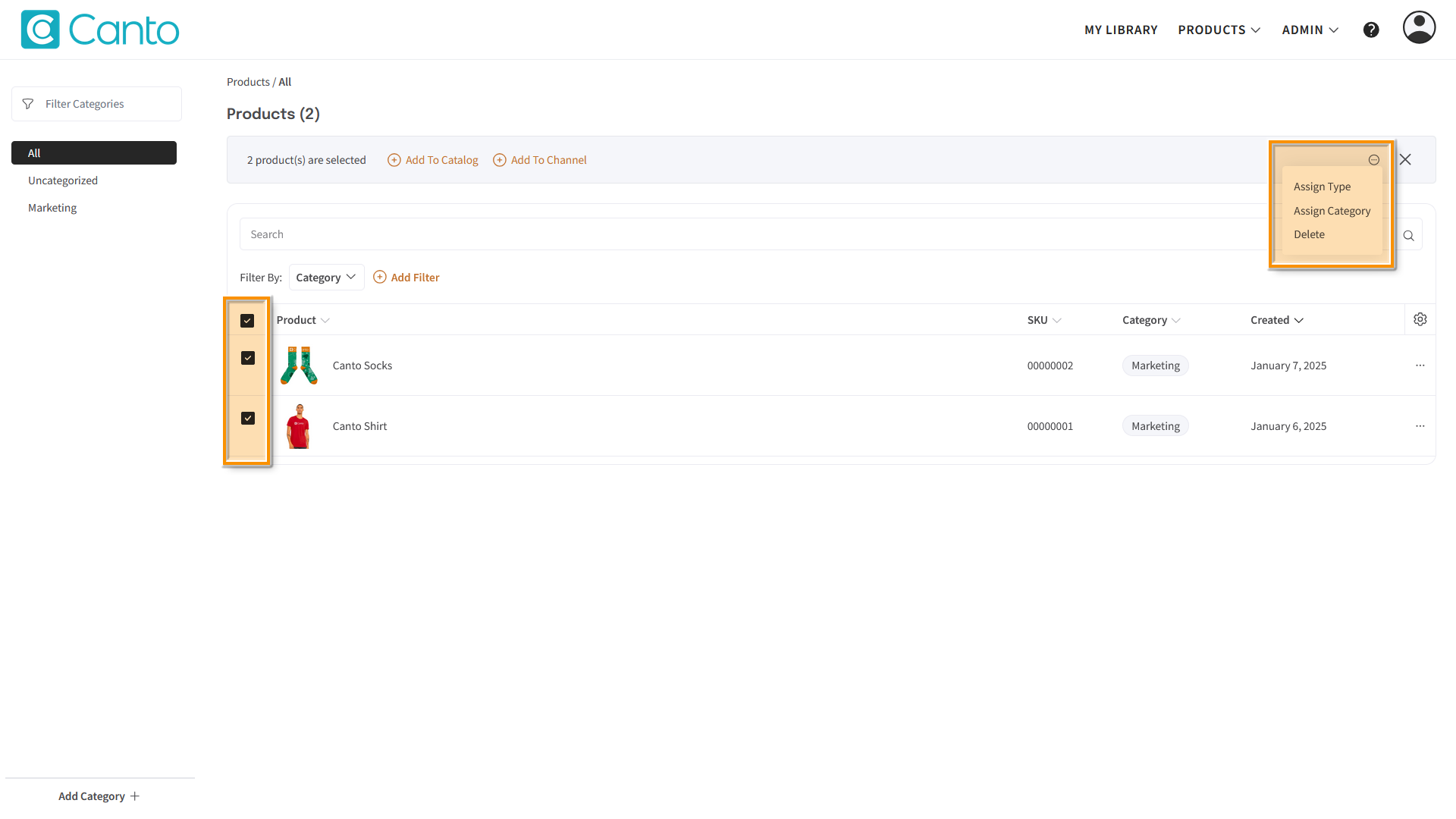Click SKU 00000001
The image size is (1456, 819).
coord(1050,426)
